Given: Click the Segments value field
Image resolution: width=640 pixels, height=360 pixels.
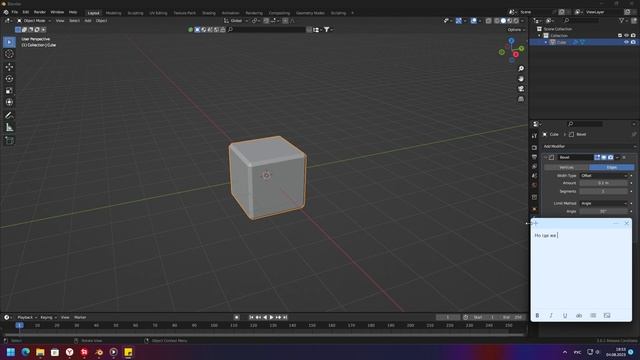Looking at the screenshot, I should click(604, 191).
